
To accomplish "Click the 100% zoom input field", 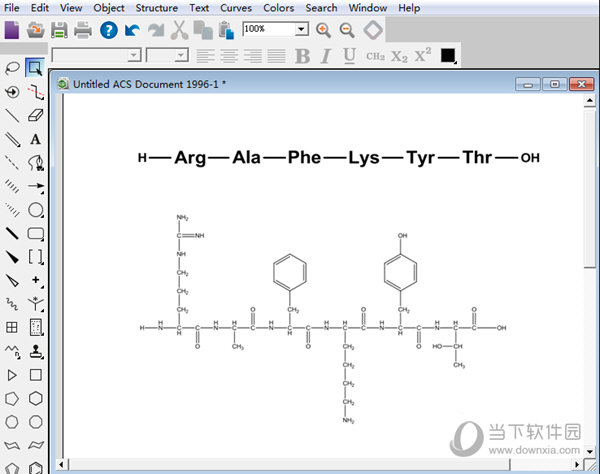I will coord(269,29).
